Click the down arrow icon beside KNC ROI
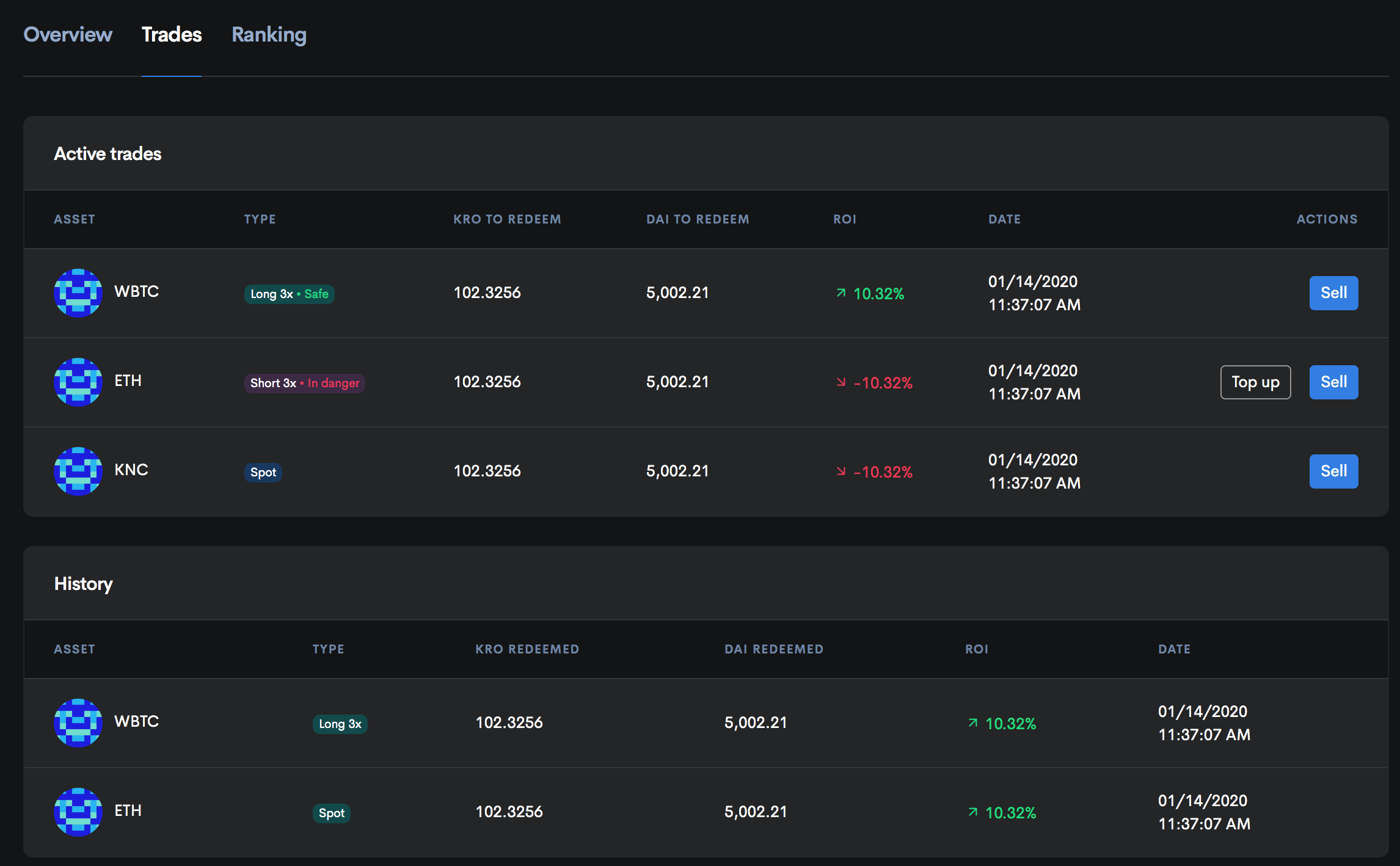 [841, 471]
